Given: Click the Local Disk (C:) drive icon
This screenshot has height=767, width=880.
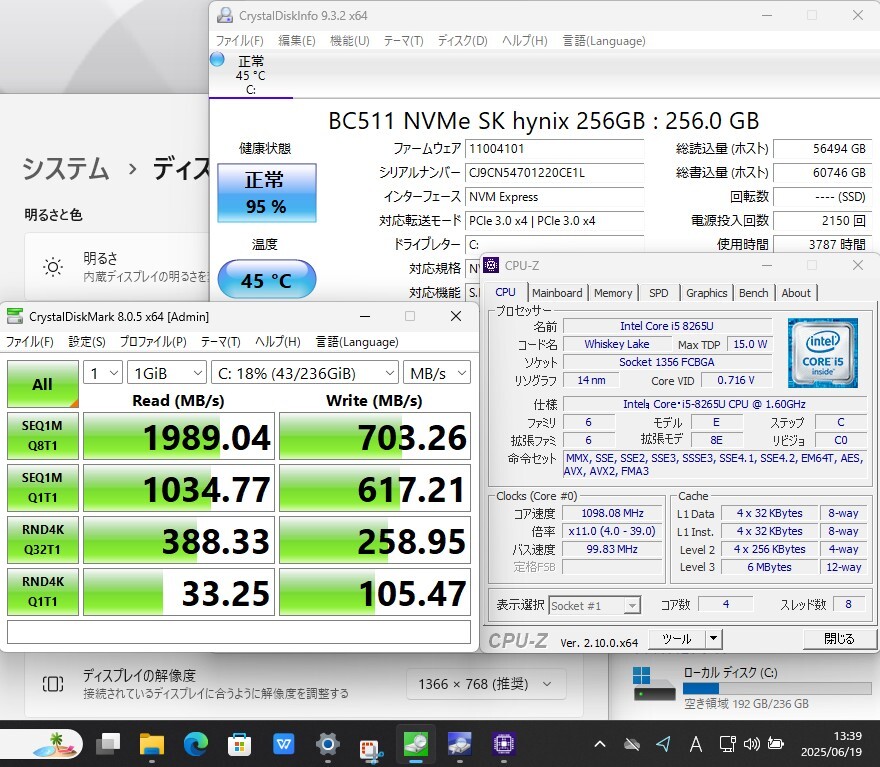Looking at the screenshot, I should (654, 683).
